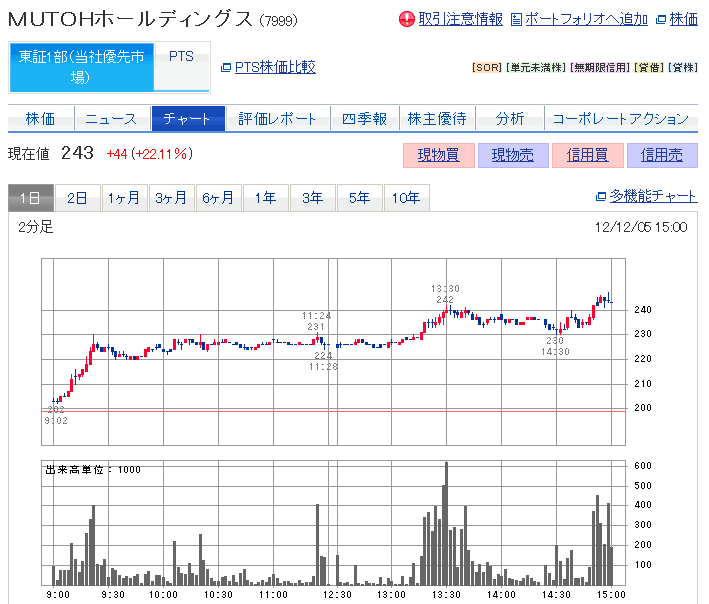Open the 評価レポート tab

277,119
